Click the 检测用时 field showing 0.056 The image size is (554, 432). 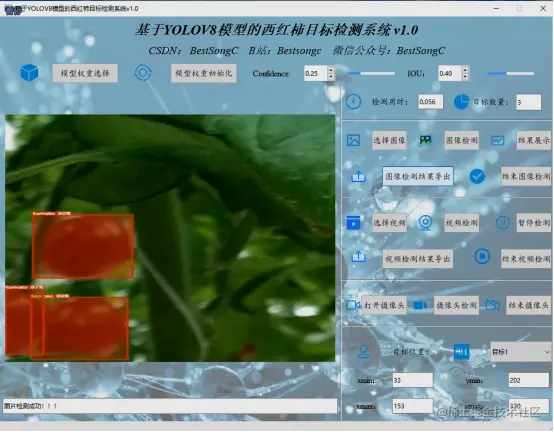tap(430, 102)
